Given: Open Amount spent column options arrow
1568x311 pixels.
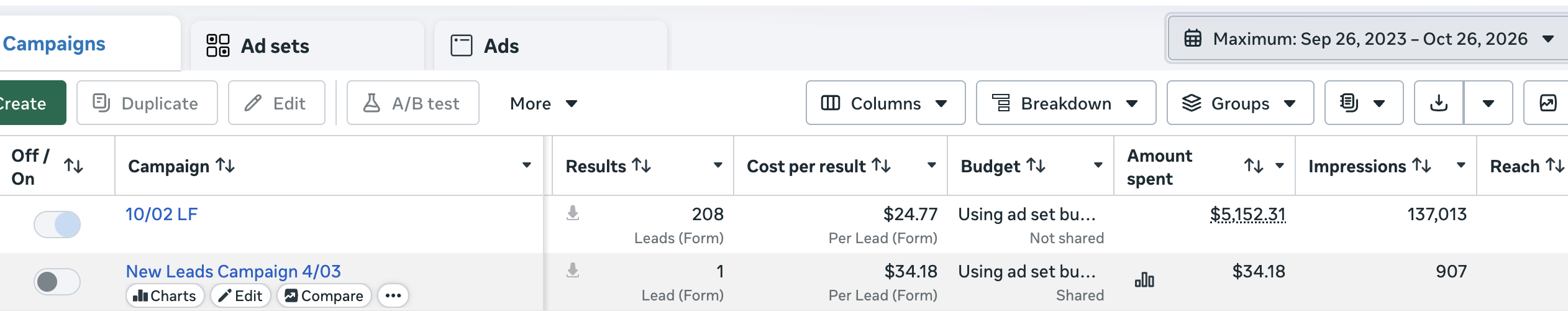Looking at the screenshot, I should coord(1280,165).
